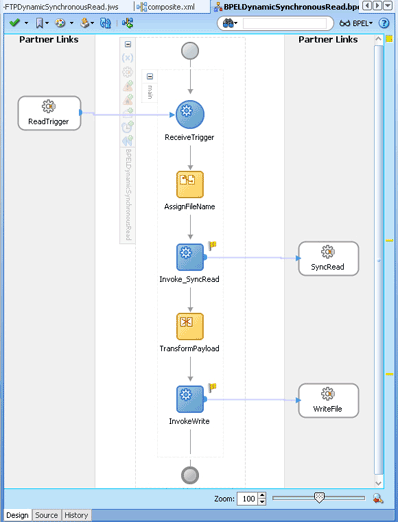This screenshot has width=398, height=522.
Task: Click the left tab-scroll arrow
Action: click(x=367, y=6)
